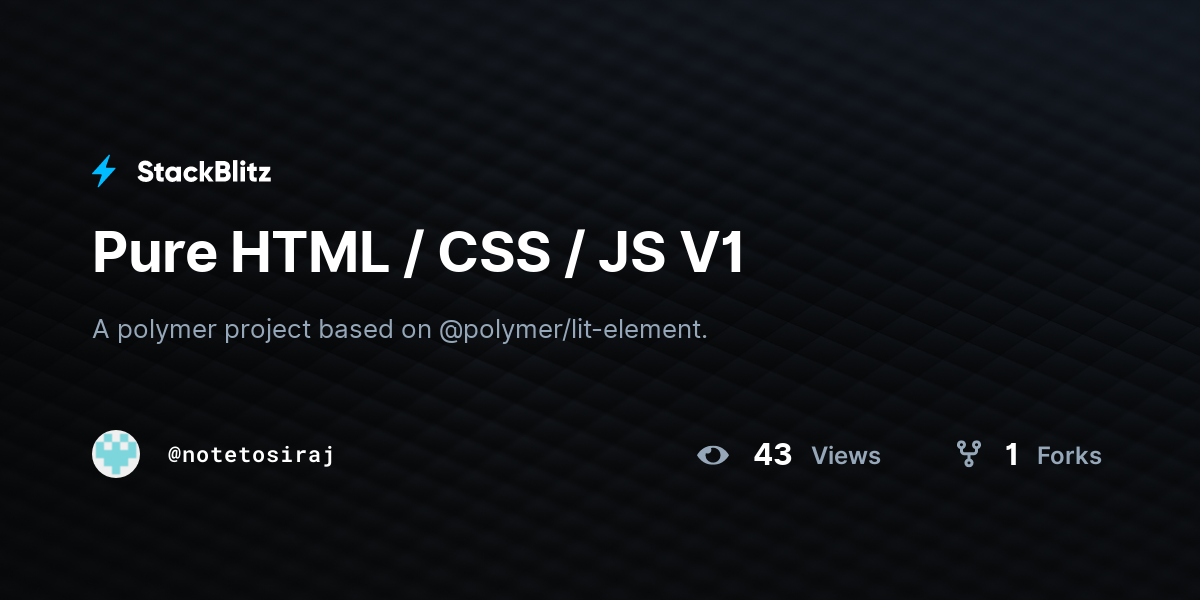1200x600 pixels.
Task: Click the @polymer/lit-element mention in description
Action: 573,330
